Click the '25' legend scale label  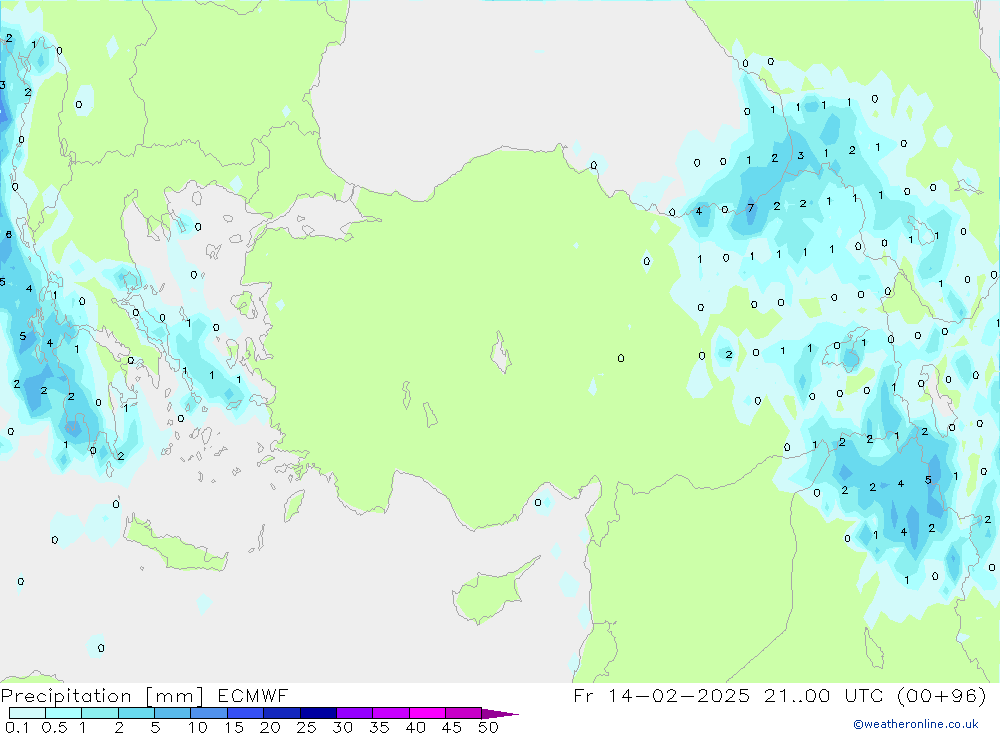click(306, 727)
